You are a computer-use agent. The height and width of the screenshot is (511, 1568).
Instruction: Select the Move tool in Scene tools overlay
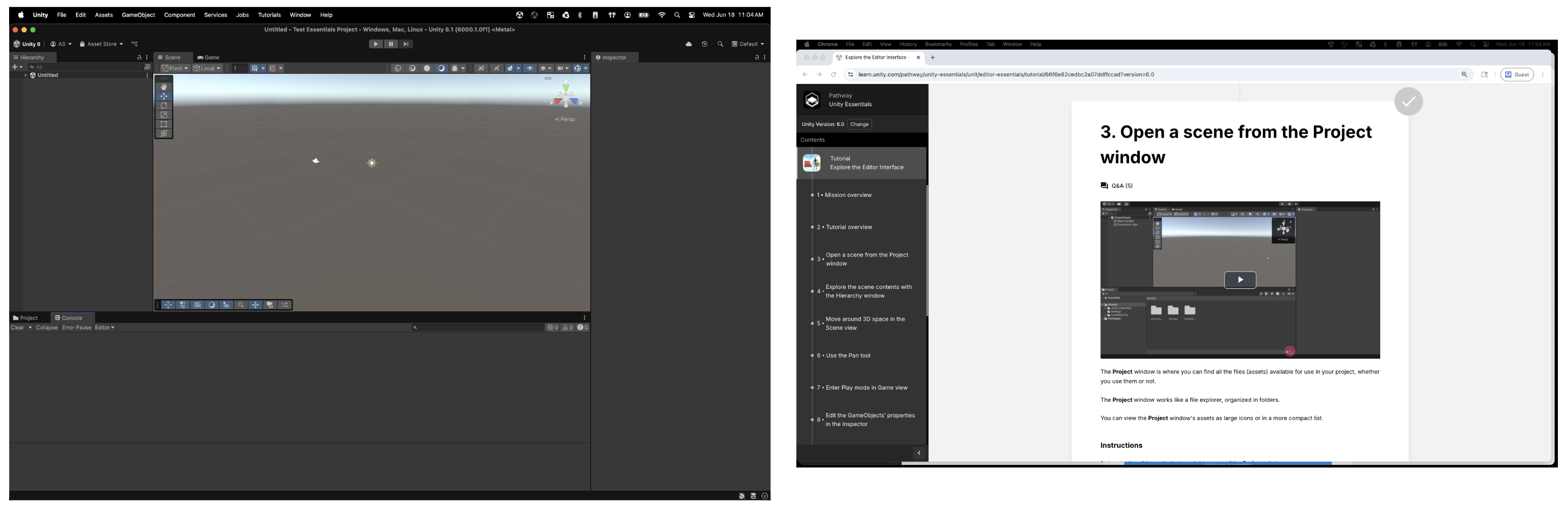tap(164, 96)
